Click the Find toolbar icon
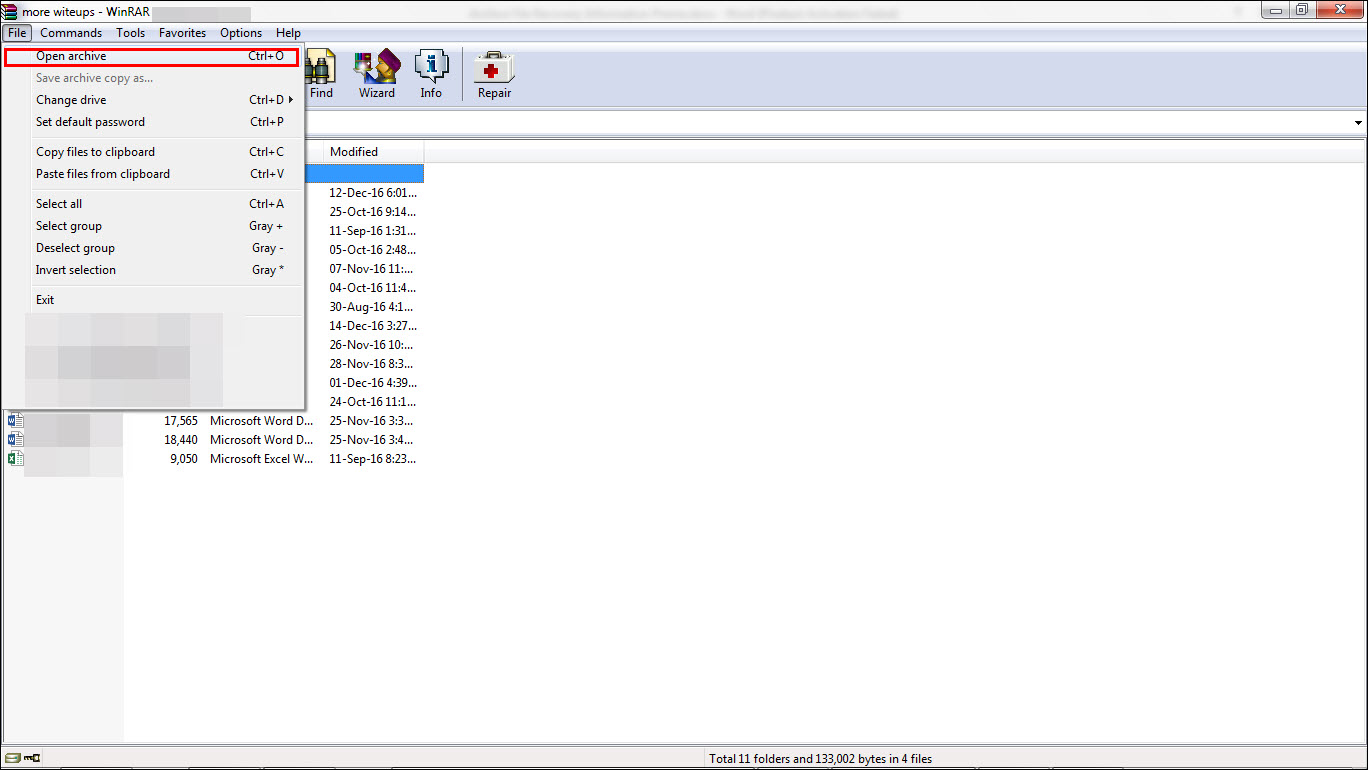The image size is (1368, 770). [321, 75]
